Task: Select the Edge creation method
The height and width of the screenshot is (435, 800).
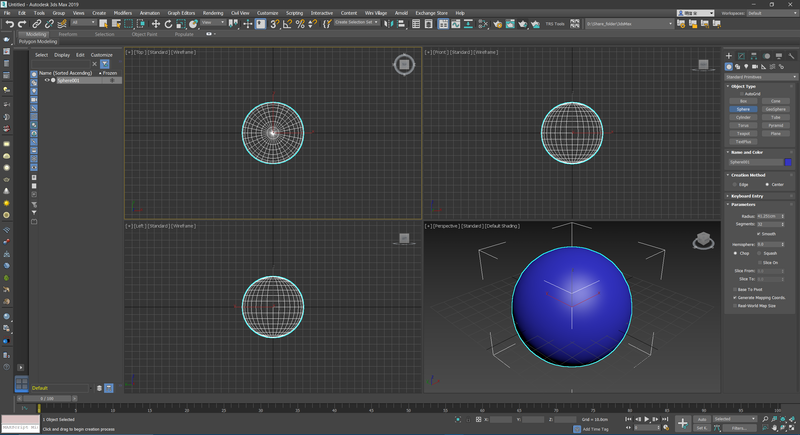Action: (x=733, y=184)
